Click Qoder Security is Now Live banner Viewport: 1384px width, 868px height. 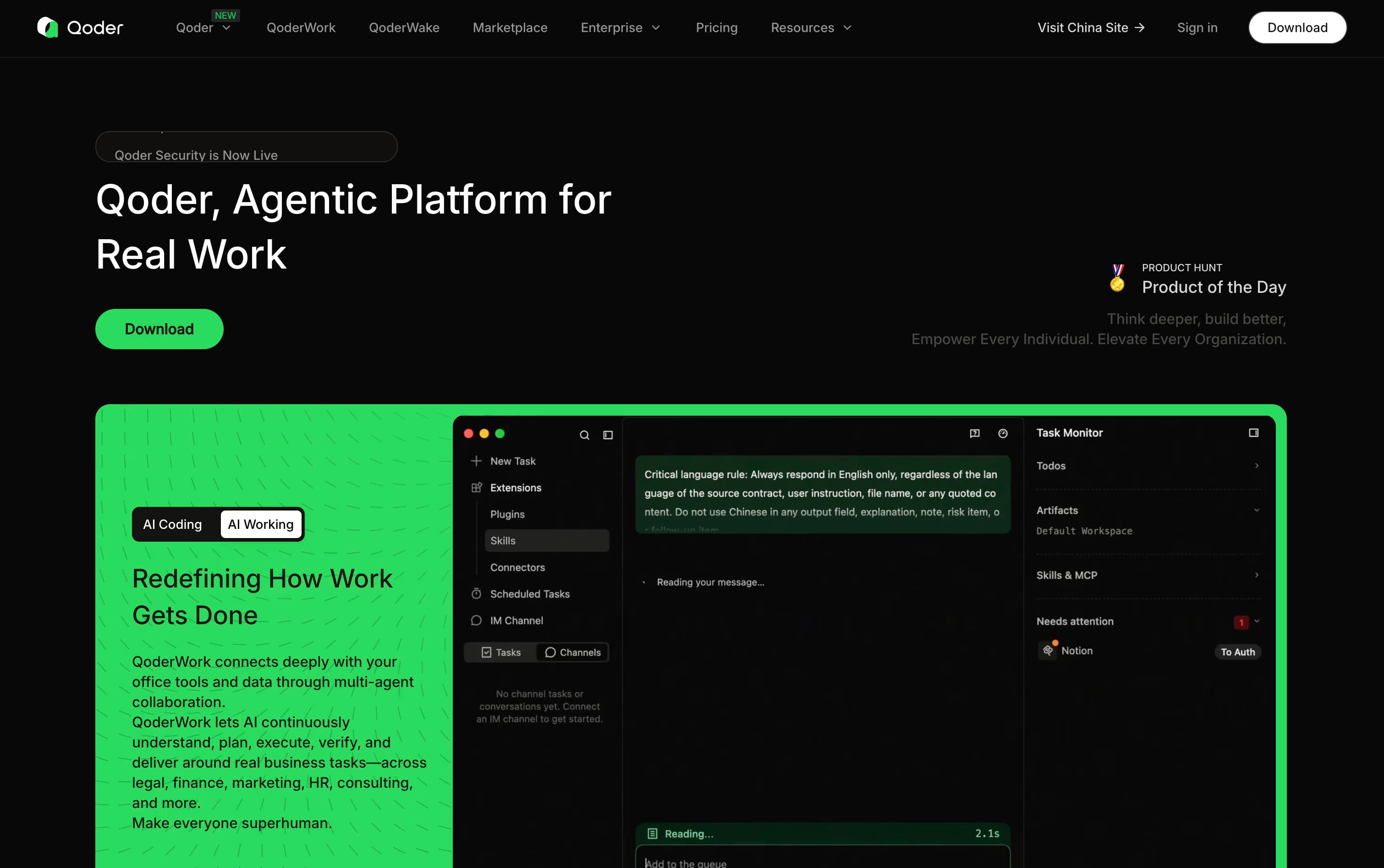[x=246, y=147]
